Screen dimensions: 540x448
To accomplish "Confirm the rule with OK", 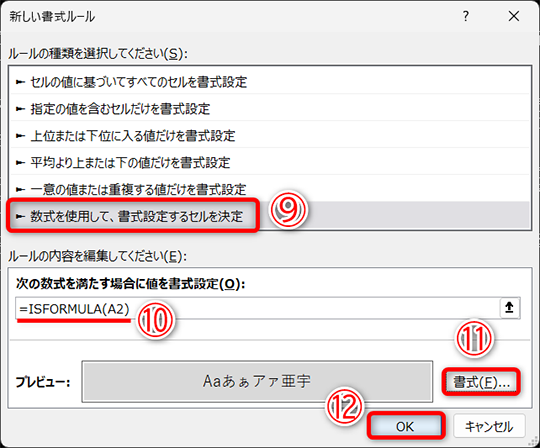I will [x=405, y=426].
